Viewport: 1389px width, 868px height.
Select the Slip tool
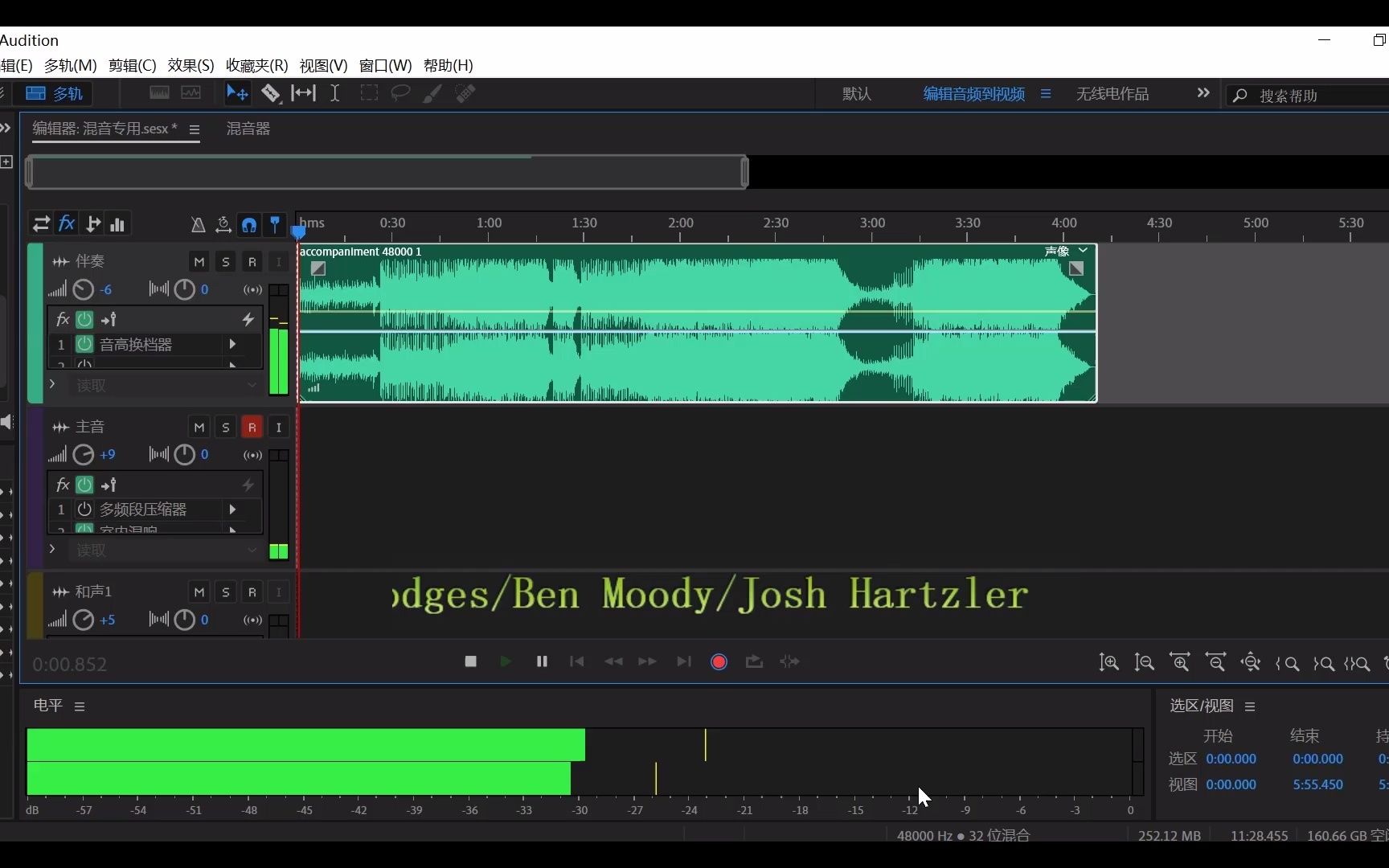[x=303, y=93]
